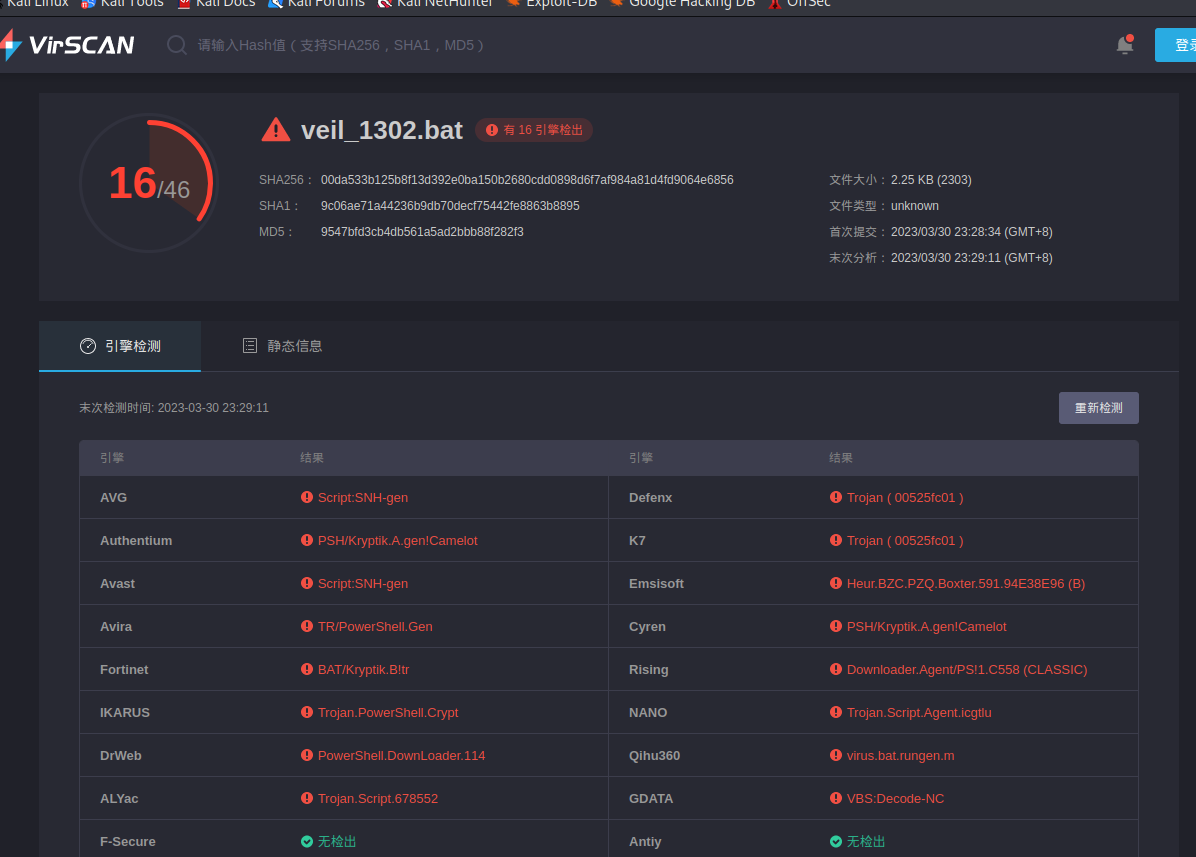Click the file name veil_1302.bat
Viewport: 1196px width, 857px height.
tap(381, 130)
